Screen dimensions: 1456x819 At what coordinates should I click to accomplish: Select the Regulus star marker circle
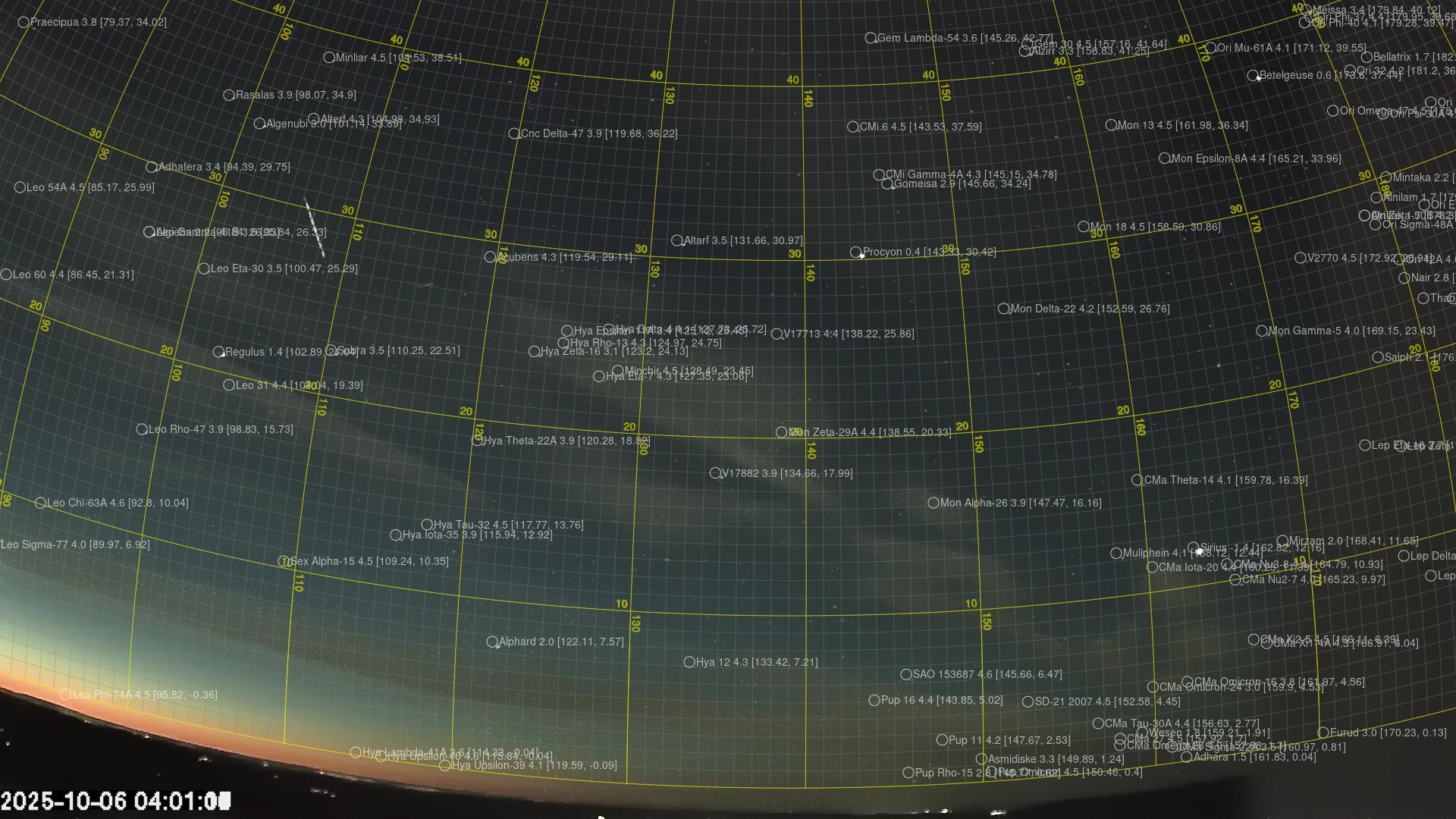pyautogui.click(x=218, y=352)
